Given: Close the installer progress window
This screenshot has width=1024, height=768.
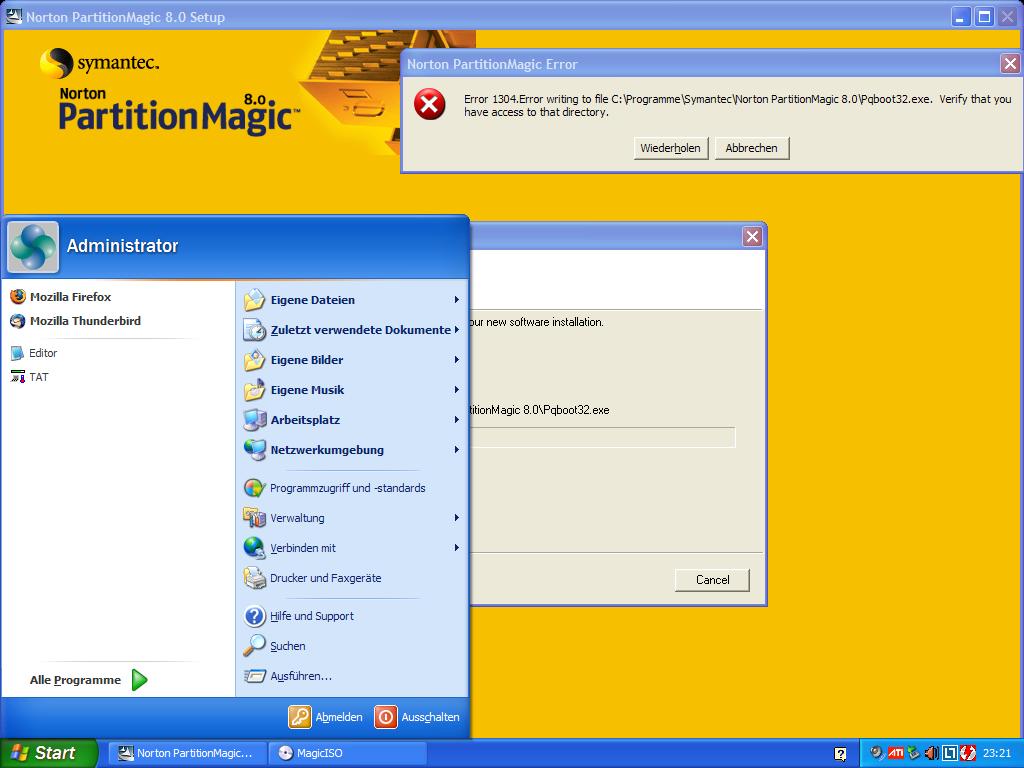Looking at the screenshot, I should (752, 236).
